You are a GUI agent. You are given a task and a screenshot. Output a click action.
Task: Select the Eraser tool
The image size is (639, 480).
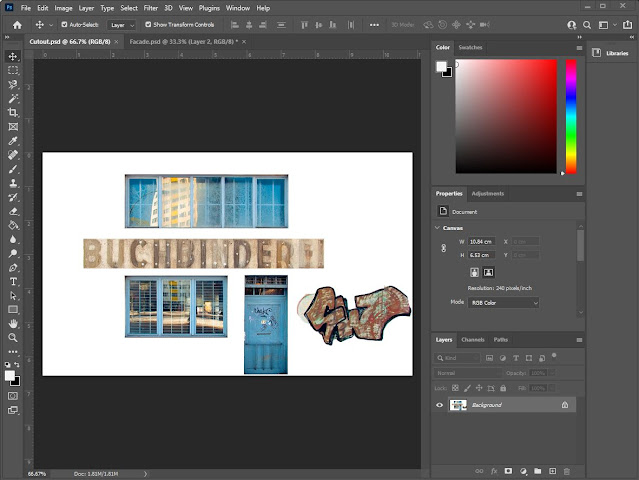(x=13, y=211)
